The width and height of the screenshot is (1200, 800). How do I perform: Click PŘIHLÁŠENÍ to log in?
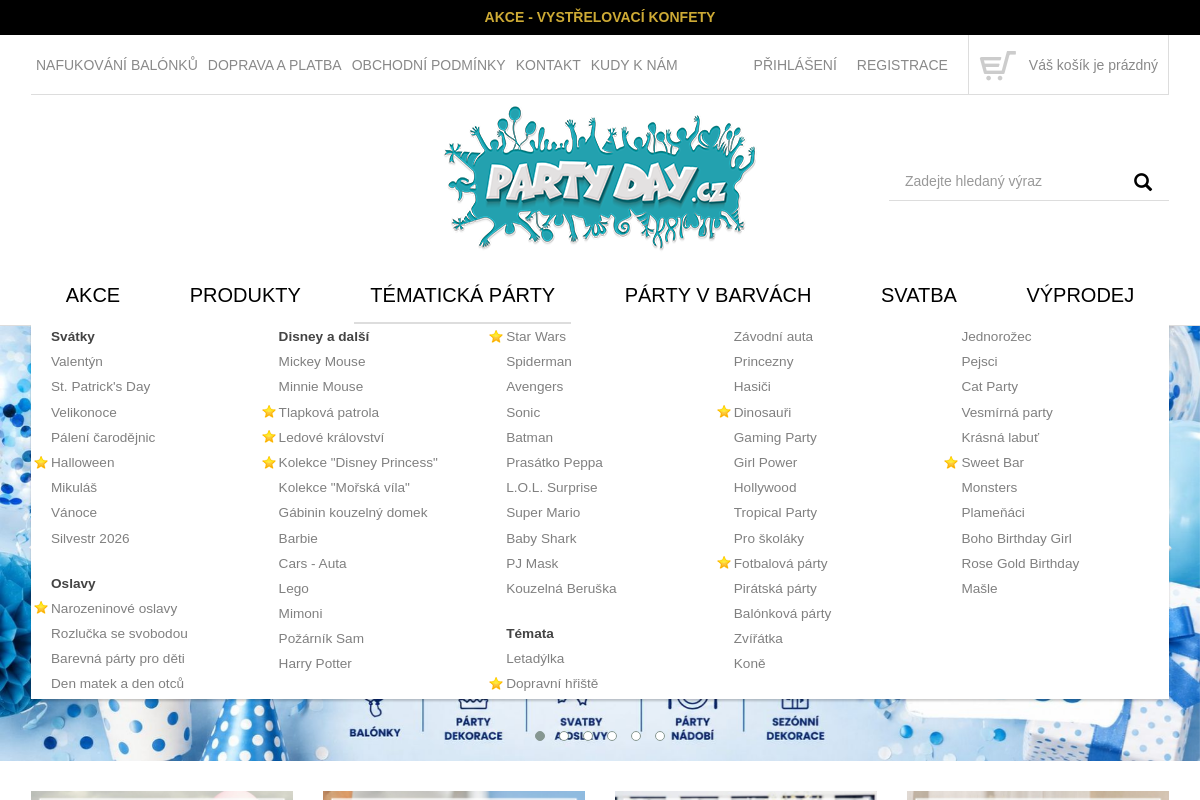(795, 65)
